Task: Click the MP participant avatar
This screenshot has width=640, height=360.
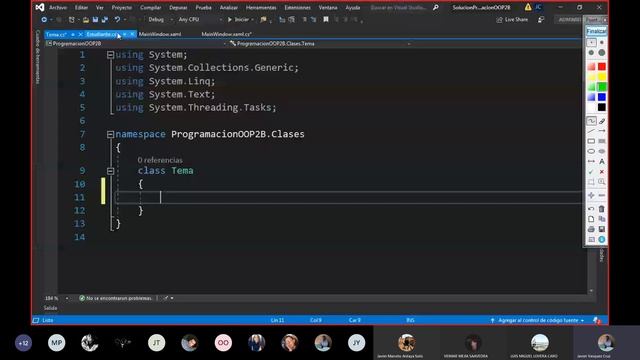Action: click(56, 343)
